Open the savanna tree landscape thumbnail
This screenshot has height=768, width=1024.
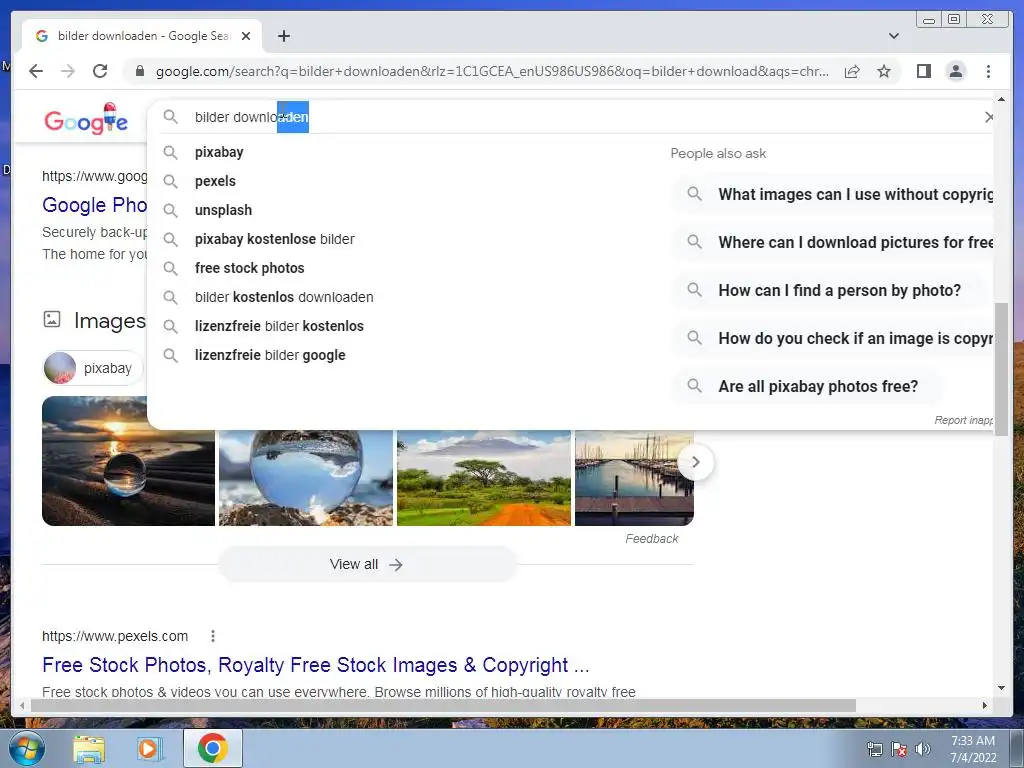click(x=483, y=477)
